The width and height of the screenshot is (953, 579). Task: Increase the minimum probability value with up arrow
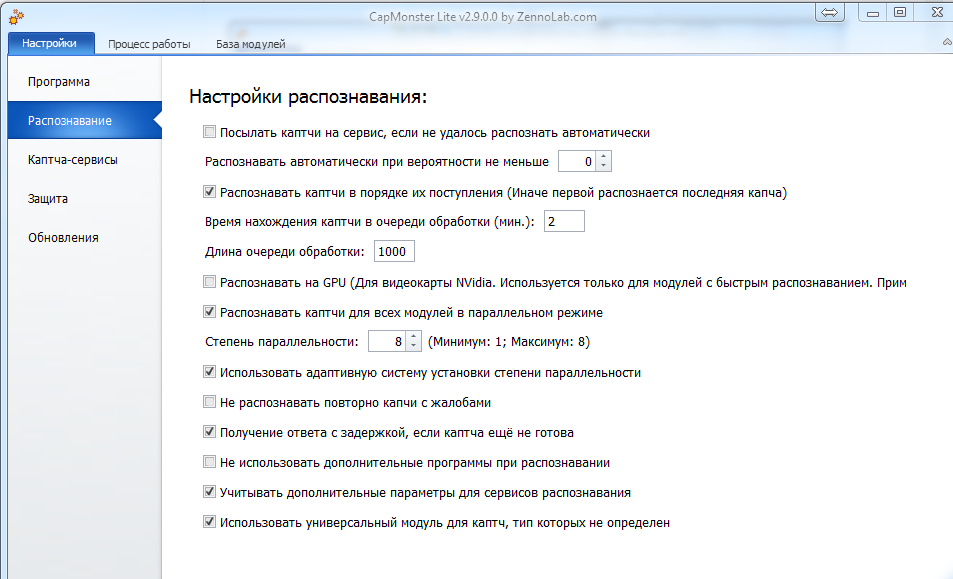click(x=604, y=157)
